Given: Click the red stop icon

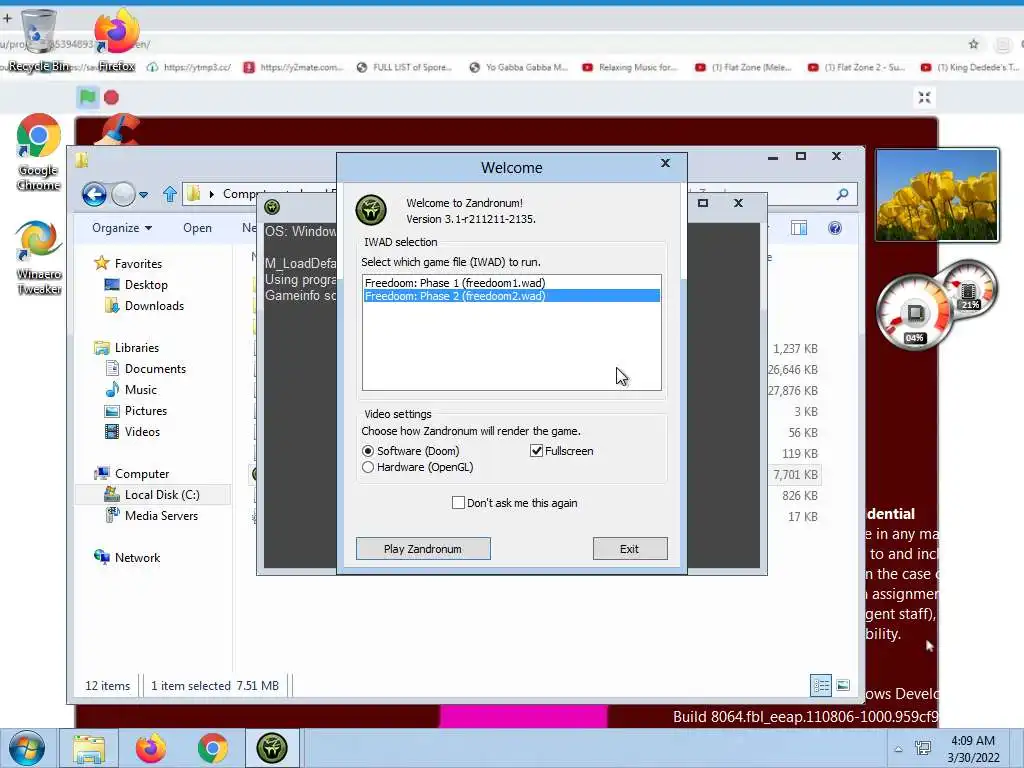Looking at the screenshot, I should coord(112,97).
